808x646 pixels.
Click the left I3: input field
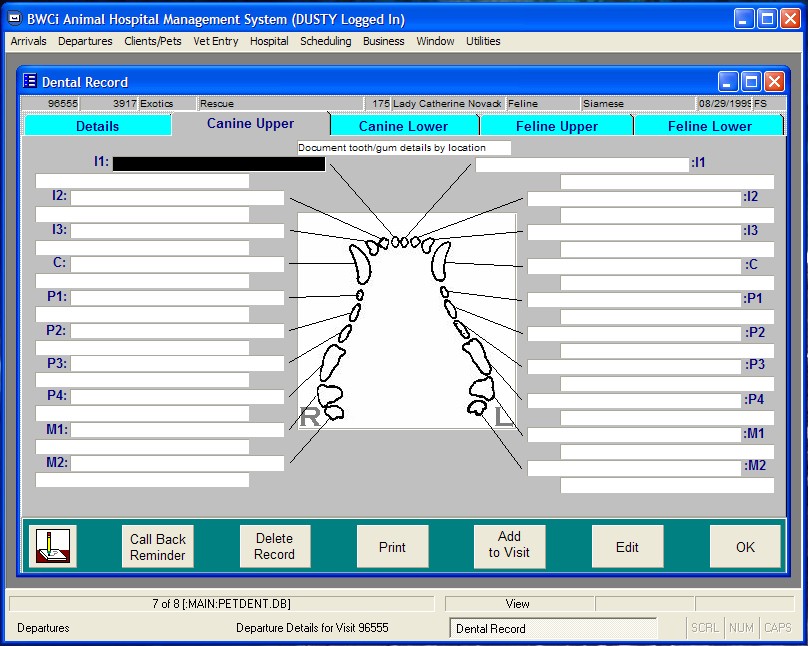click(x=177, y=231)
